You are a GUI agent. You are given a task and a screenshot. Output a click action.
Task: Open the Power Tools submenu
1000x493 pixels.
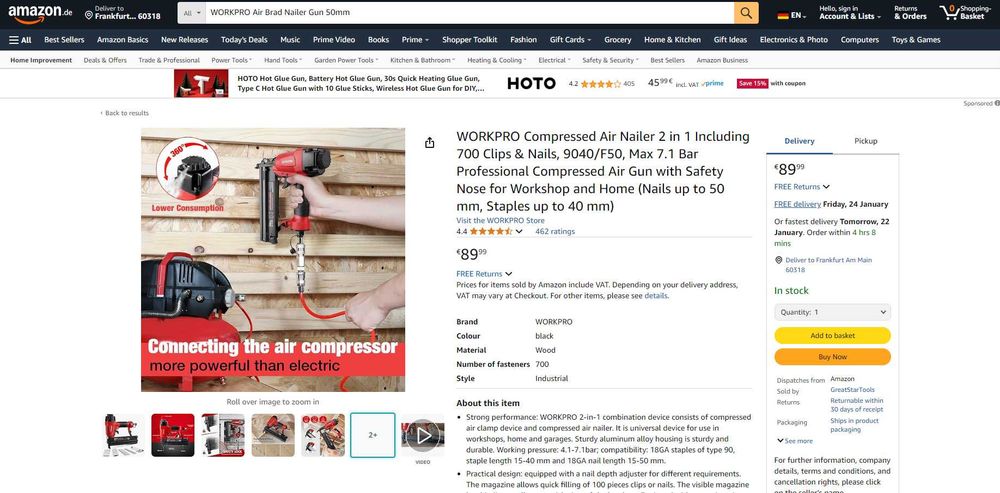[232, 60]
